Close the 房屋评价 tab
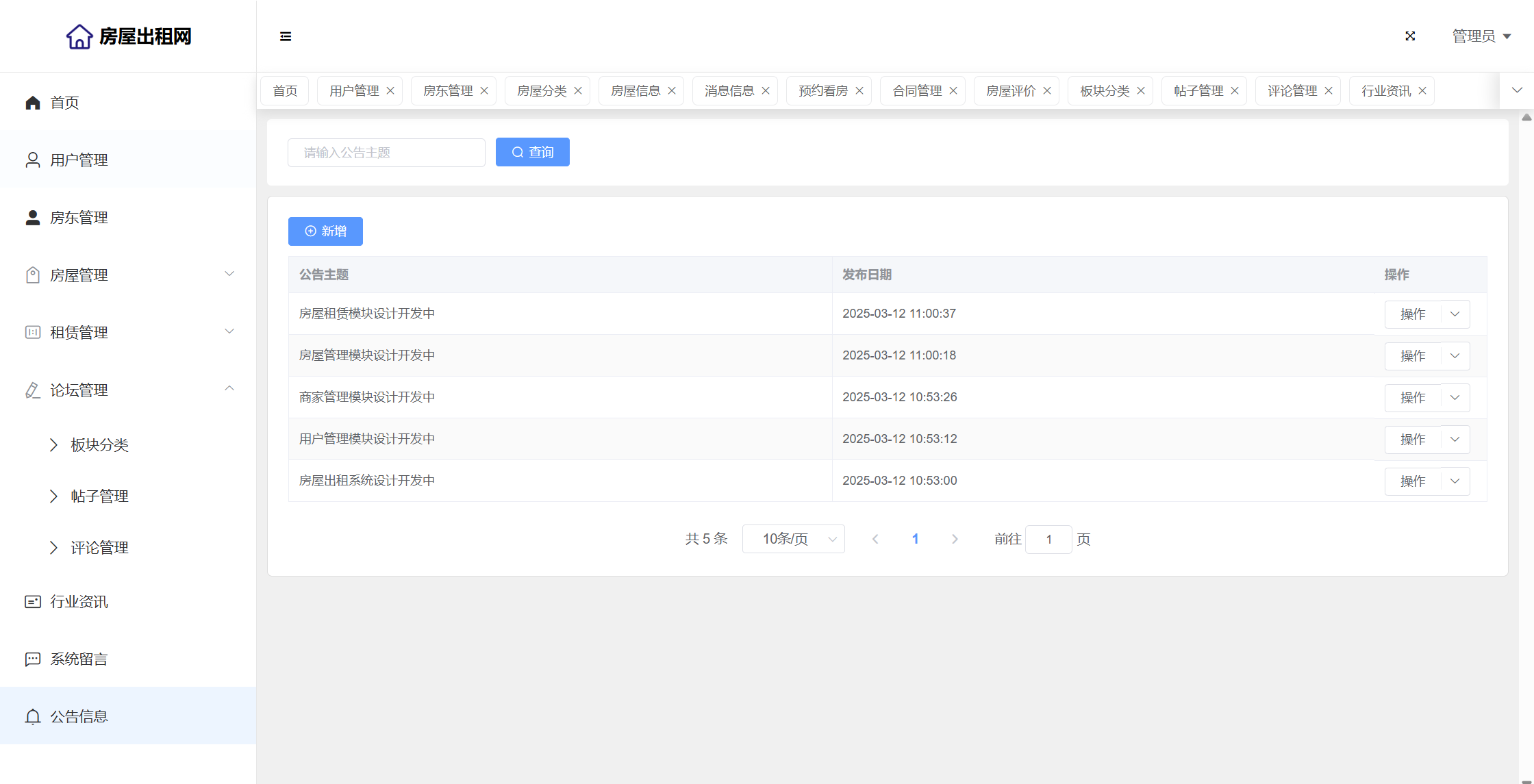 [1047, 90]
